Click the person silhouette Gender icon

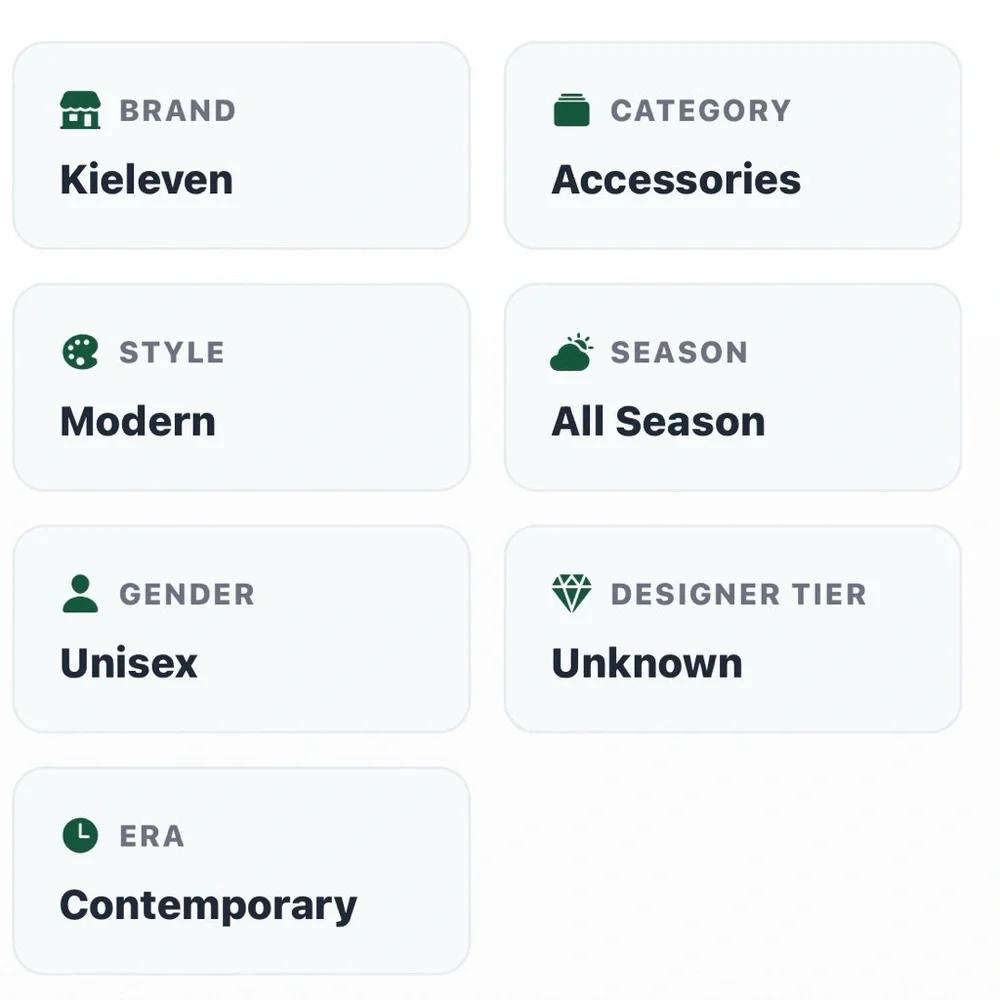80,594
